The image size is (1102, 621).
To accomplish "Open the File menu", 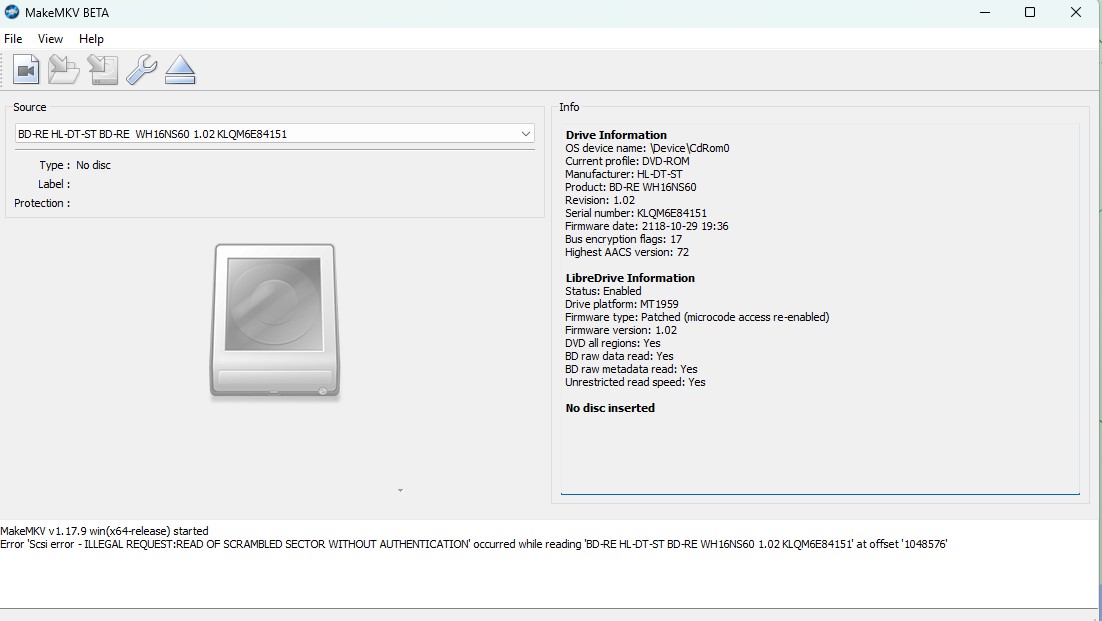I will (x=13, y=39).
